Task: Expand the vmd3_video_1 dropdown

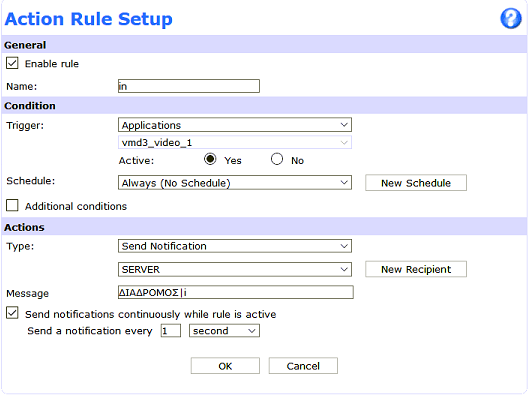Action: coord(235,142)
